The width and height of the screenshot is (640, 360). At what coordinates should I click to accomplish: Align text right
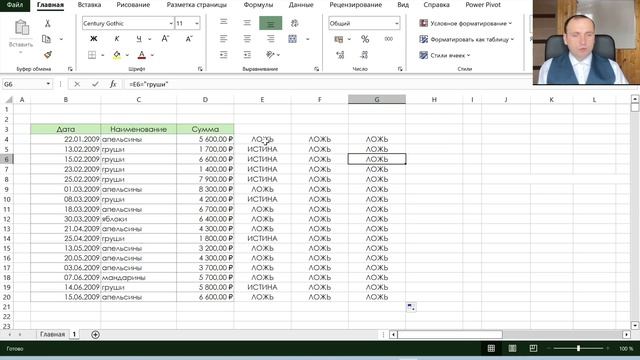point(270,39)
